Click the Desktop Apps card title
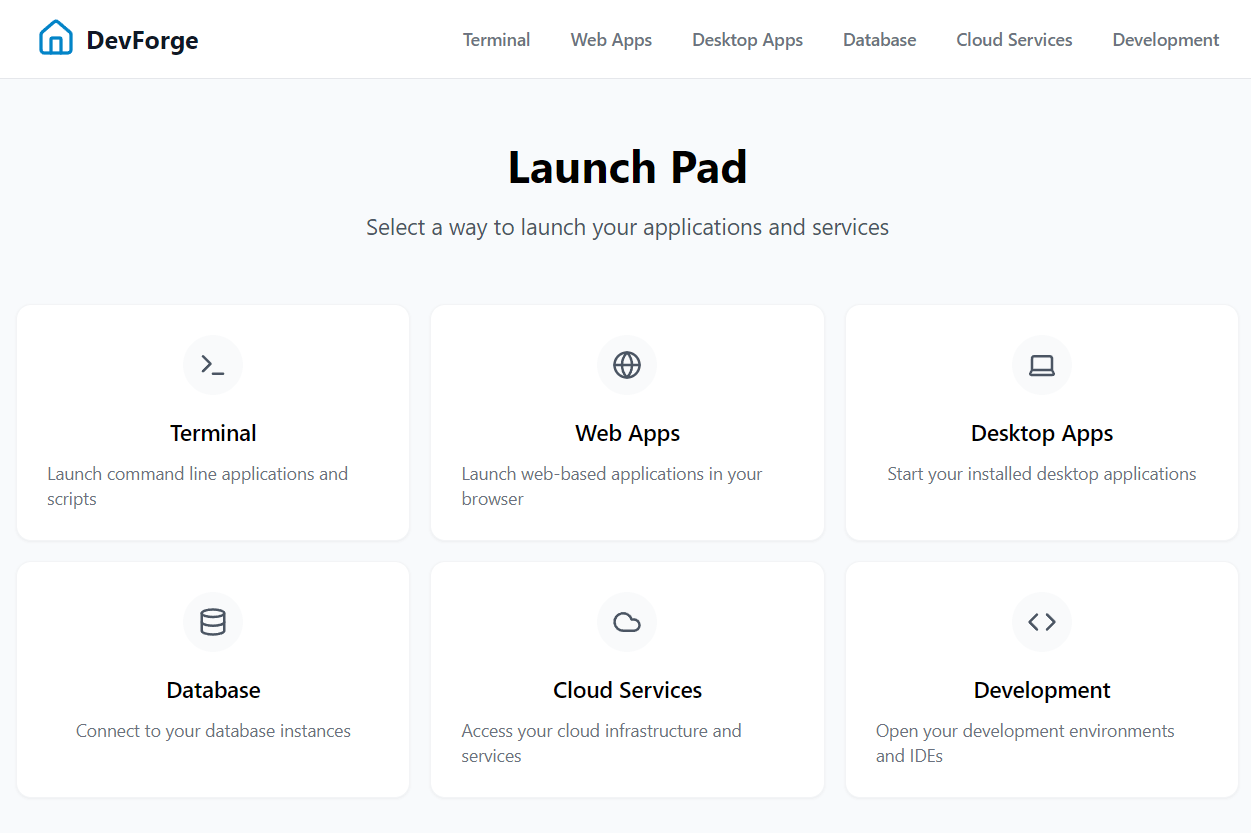The height and width of the screenshot is (833, 1251). [x=1042, y=434]
